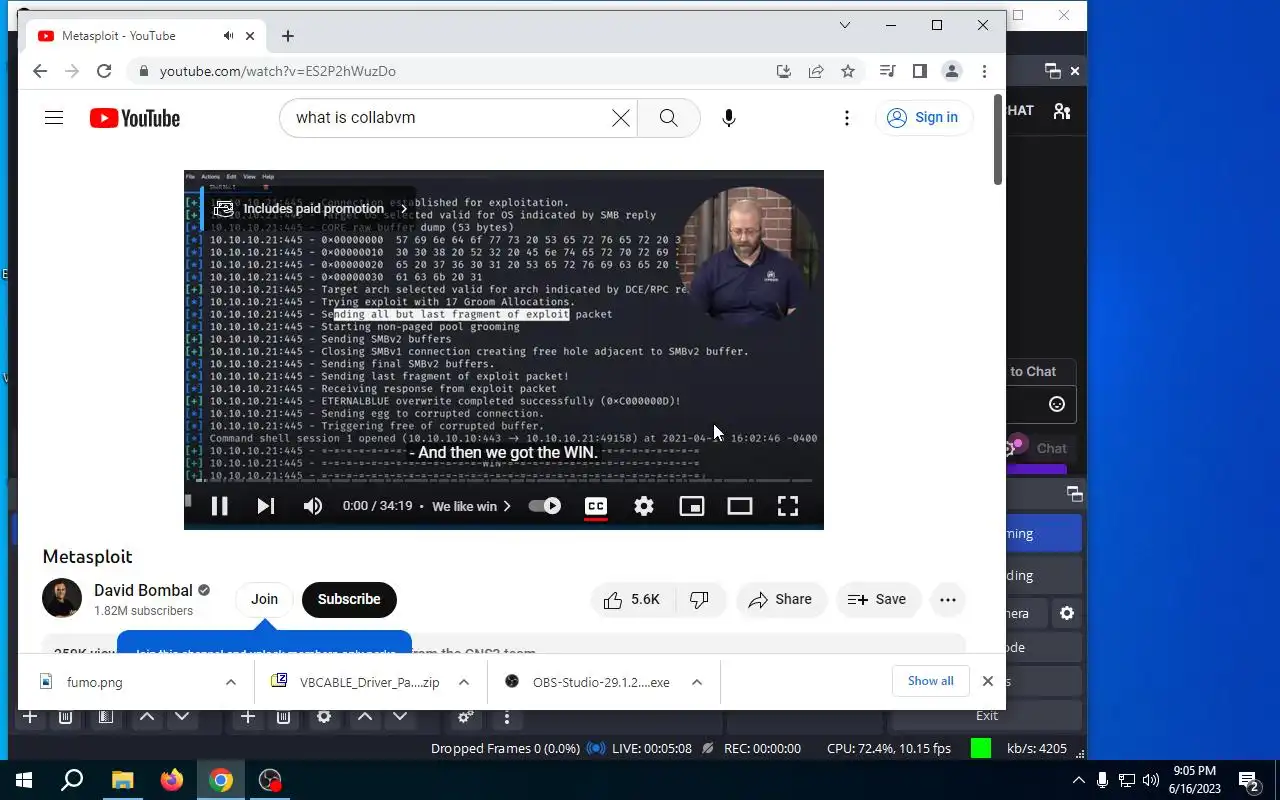Open a new Chrome tab

[288, 36]
